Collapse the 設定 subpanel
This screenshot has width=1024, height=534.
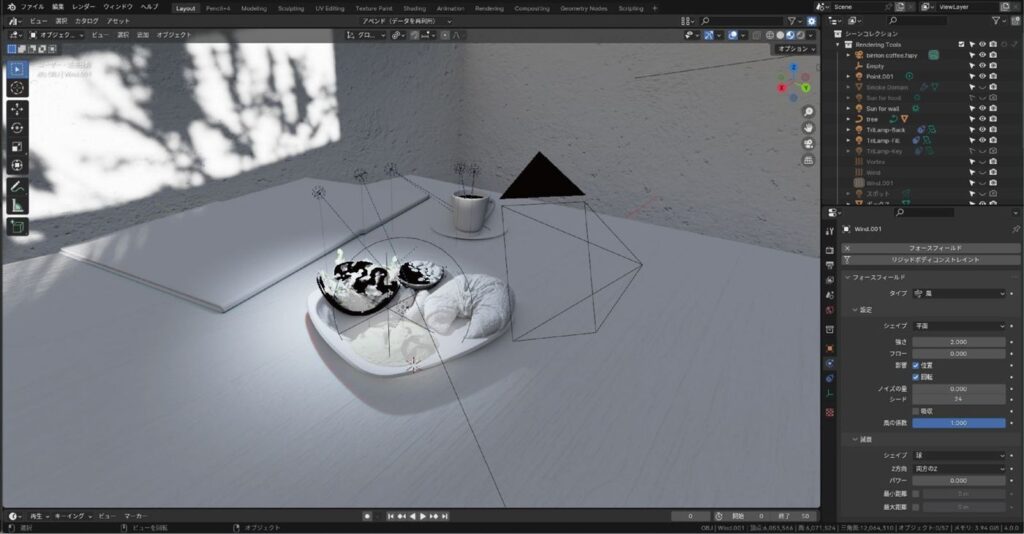tap(855, 310)
